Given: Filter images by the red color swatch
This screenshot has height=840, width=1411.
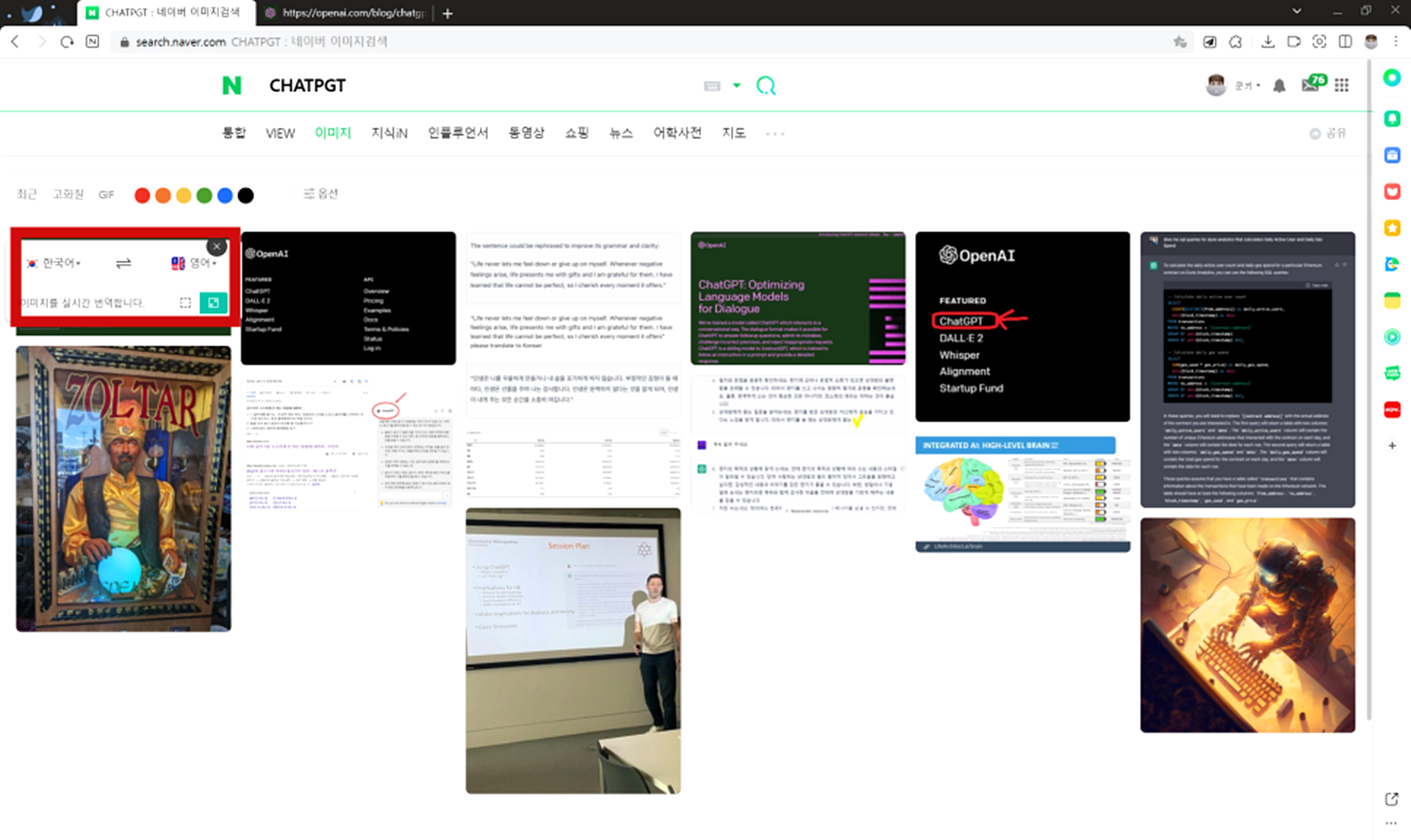Looking at the screenshot, I should pos(143,195).
